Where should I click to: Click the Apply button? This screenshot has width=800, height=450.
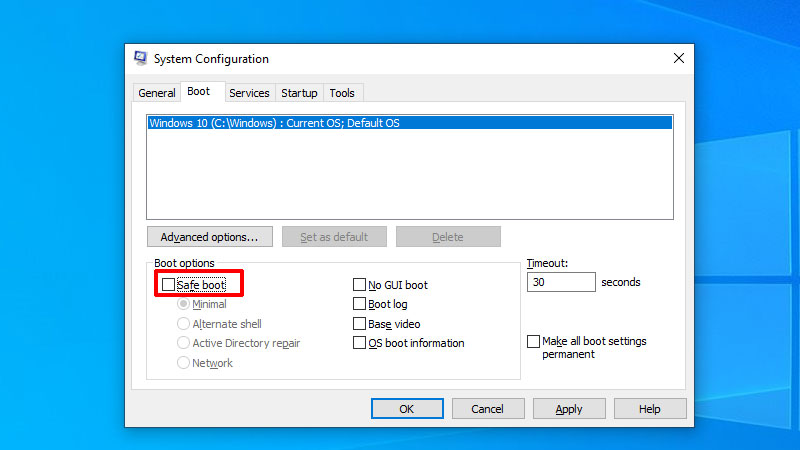click(x=569, y=409)
